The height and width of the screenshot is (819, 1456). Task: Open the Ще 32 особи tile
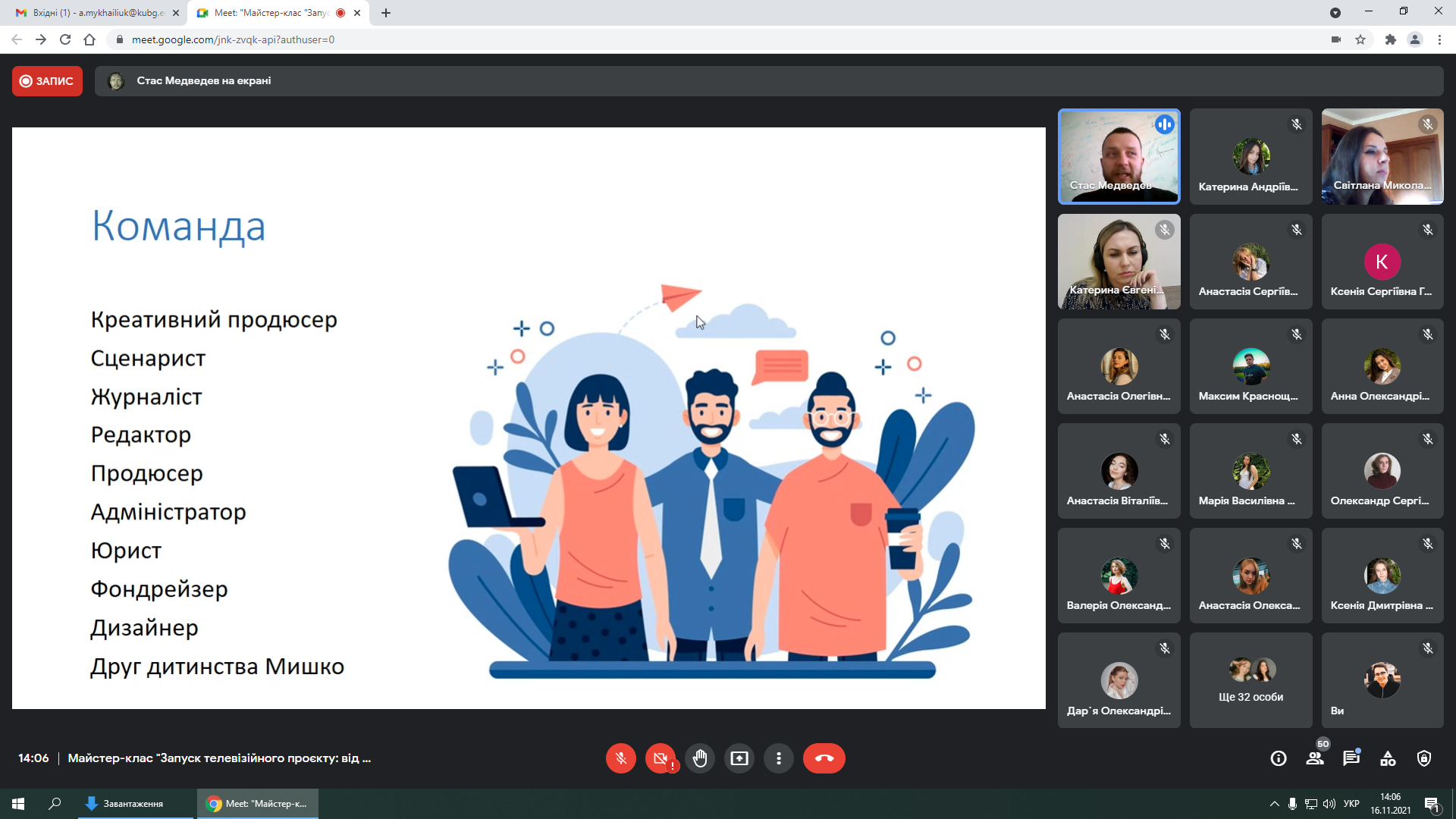coord(1250,680)
